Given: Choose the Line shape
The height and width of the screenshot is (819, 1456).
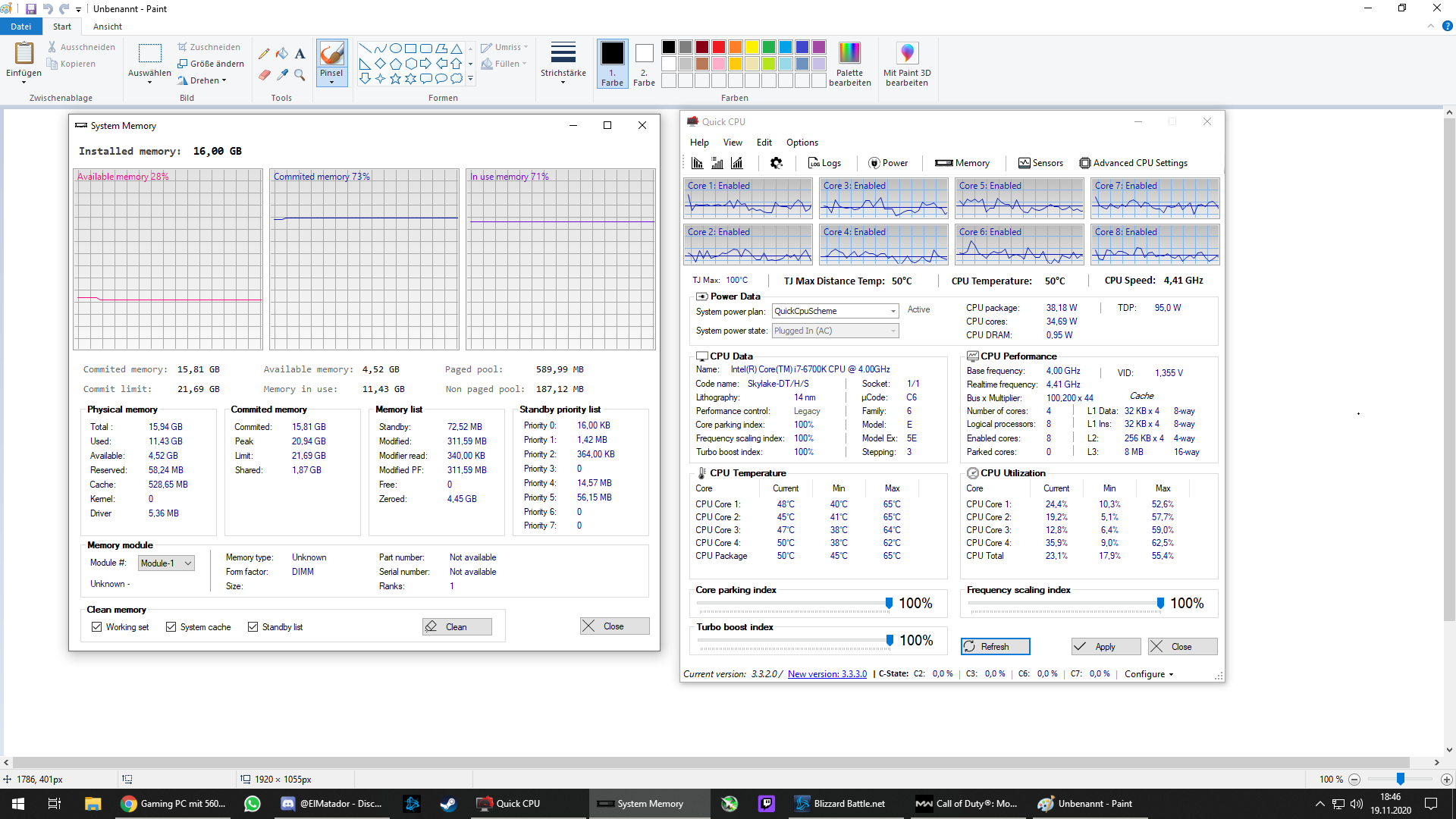Looking at the screenshot, I should [365, 49].
